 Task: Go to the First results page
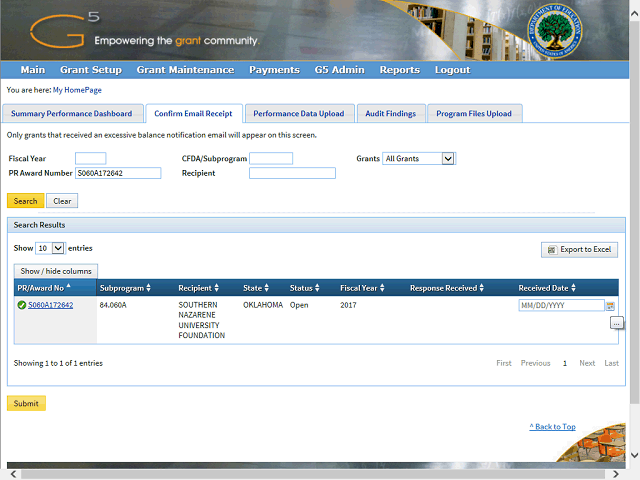504,363
